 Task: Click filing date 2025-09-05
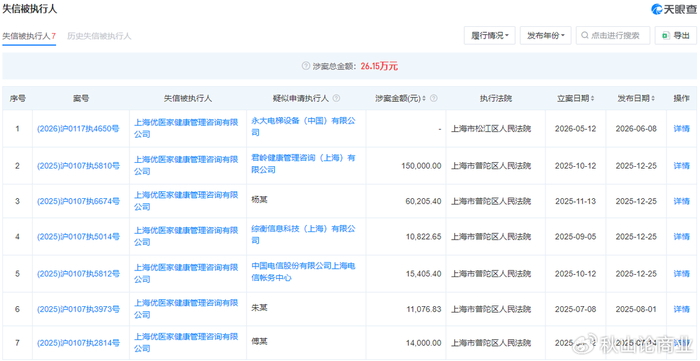coord(576,237)
